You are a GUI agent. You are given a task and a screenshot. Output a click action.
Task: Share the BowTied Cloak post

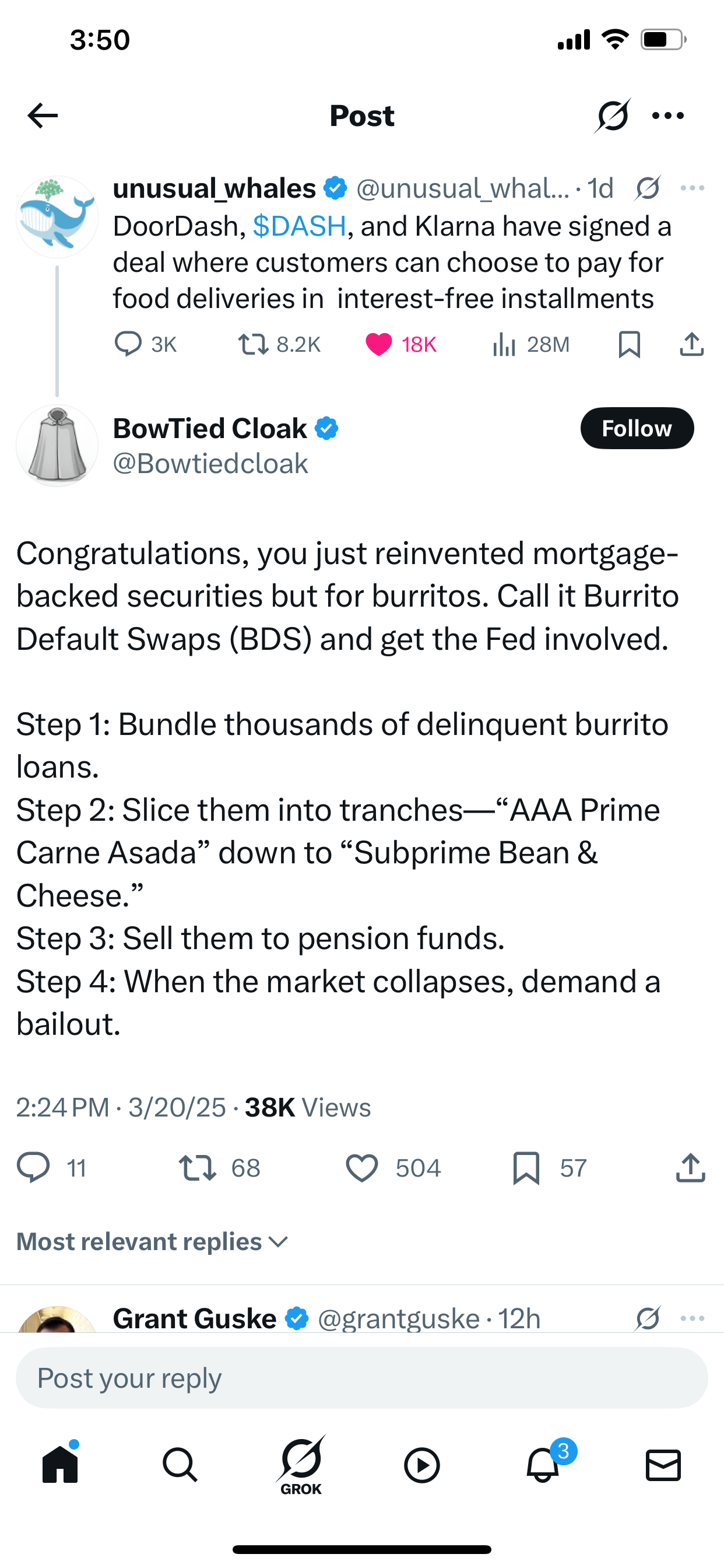point(691,1167)
